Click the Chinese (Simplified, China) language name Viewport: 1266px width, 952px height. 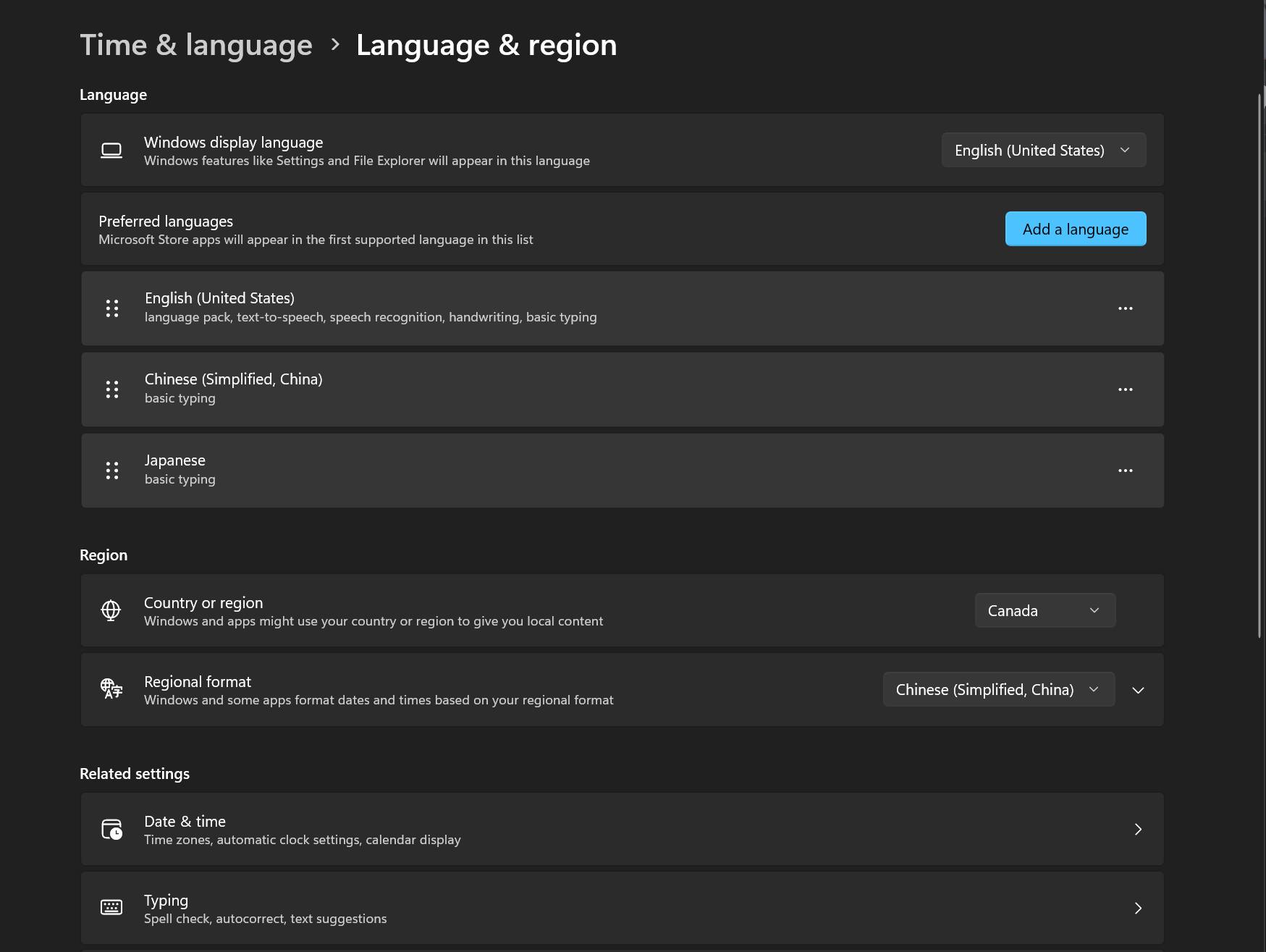(x=234, y=379)
